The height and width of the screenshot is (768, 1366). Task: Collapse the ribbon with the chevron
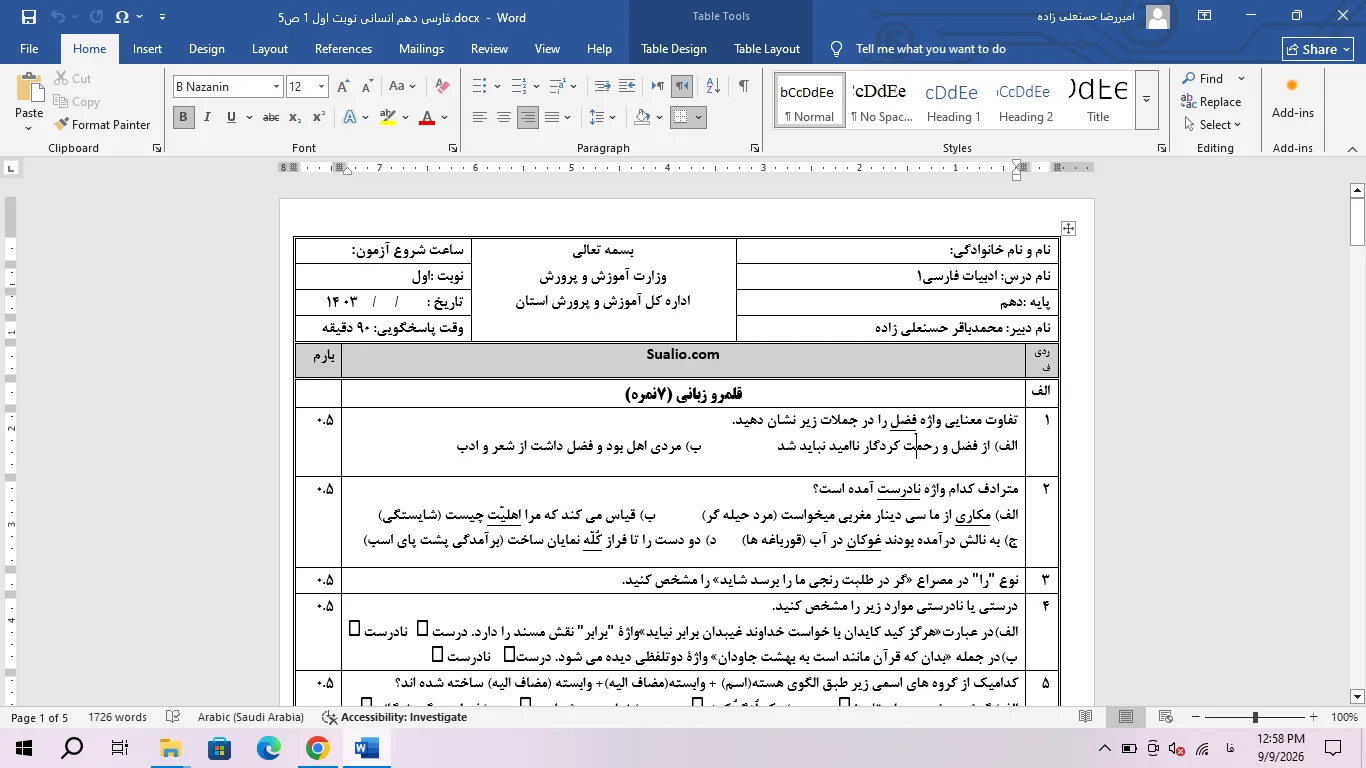point(1353,148)
